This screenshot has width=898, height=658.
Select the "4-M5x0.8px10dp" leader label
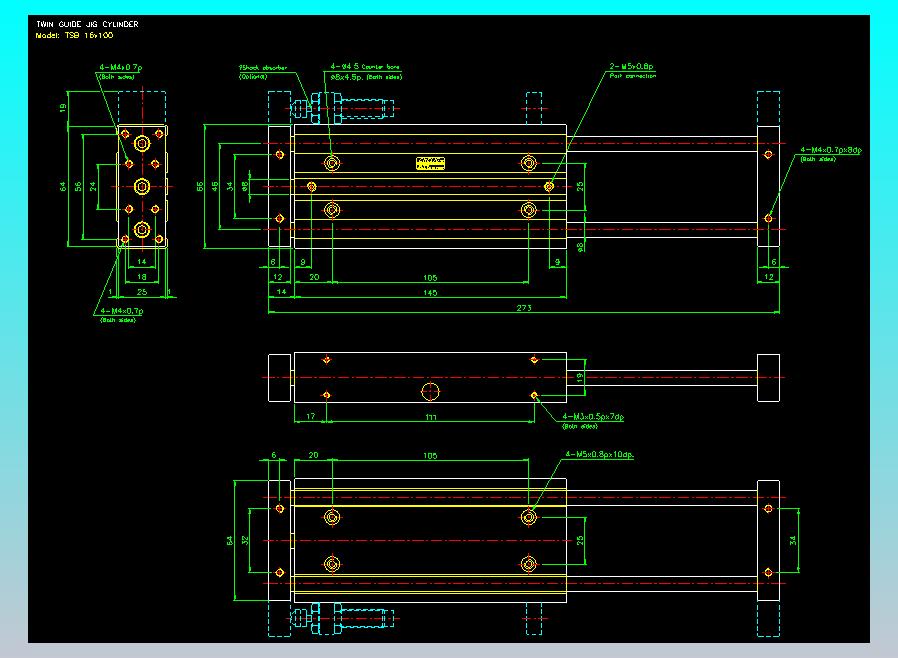pos(600,455)
